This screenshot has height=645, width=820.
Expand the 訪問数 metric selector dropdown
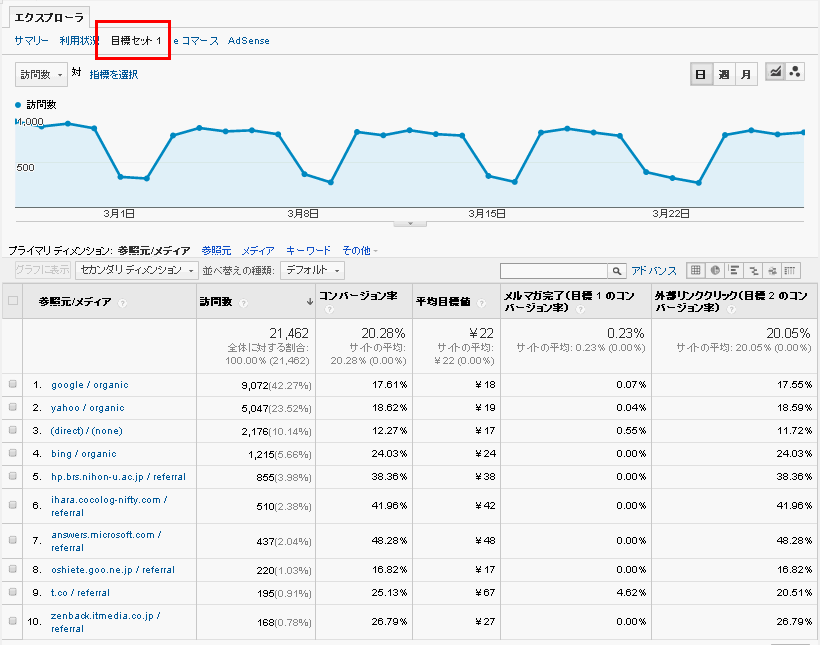click(x=42, y=74)
